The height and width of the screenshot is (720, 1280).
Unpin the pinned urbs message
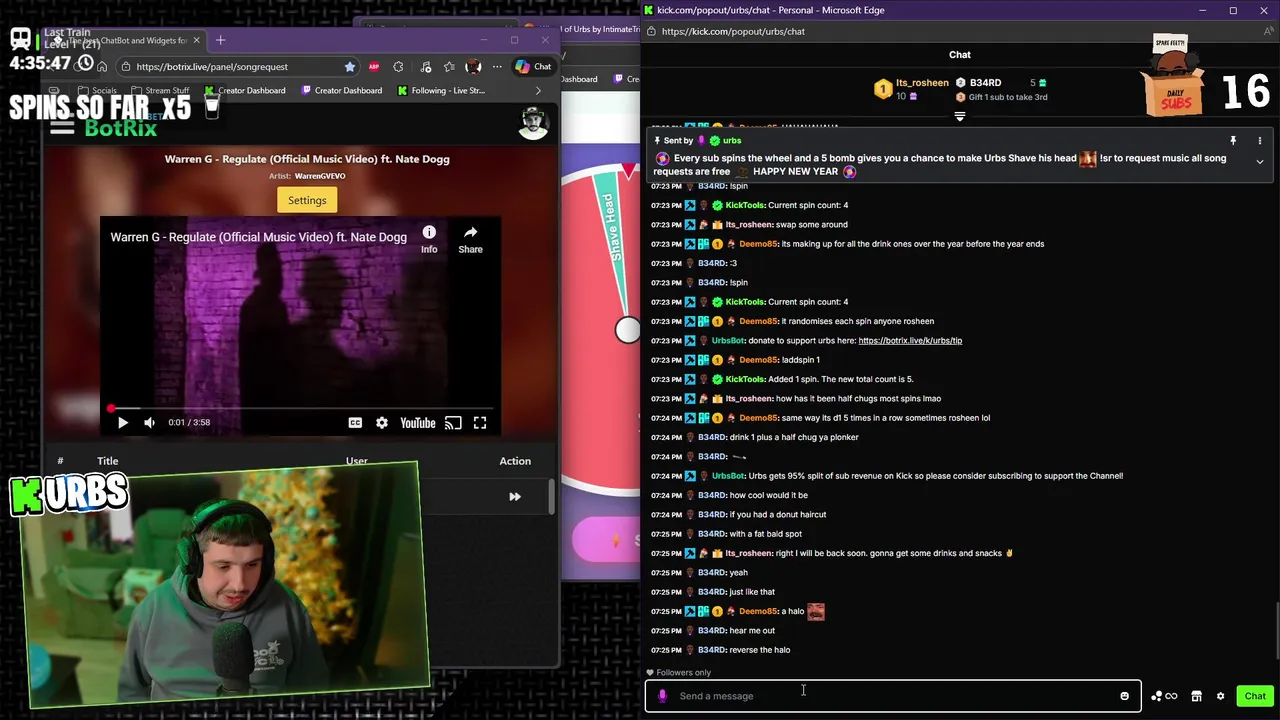tap(1233, 141)
